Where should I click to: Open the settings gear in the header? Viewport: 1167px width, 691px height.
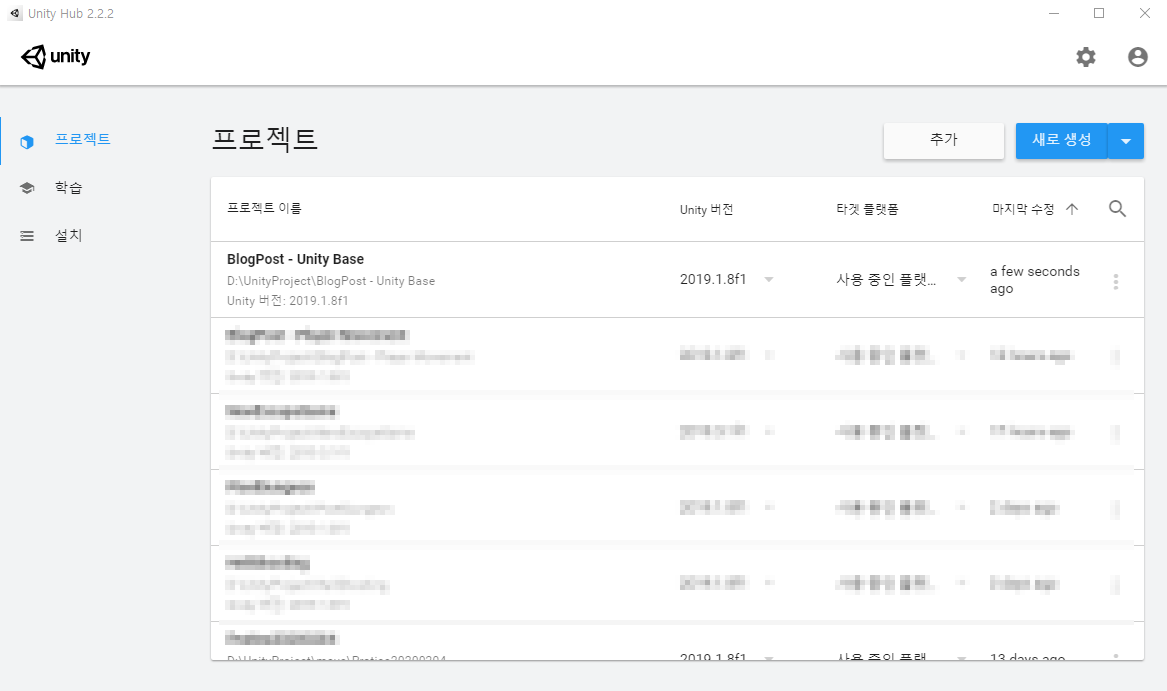click(x=1086, y=57)
